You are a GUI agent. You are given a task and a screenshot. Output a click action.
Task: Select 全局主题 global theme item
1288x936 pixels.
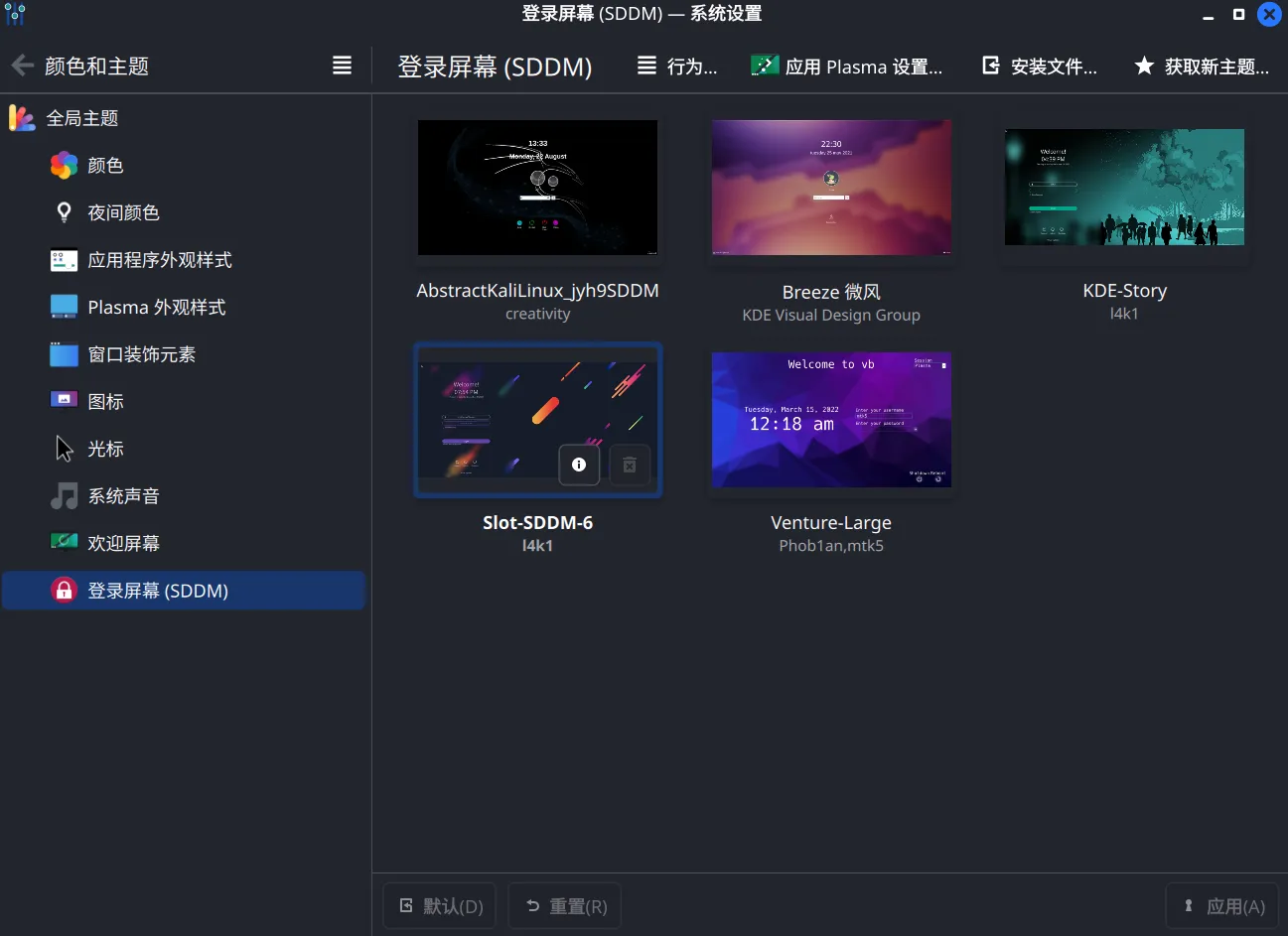tap(82, 118)
